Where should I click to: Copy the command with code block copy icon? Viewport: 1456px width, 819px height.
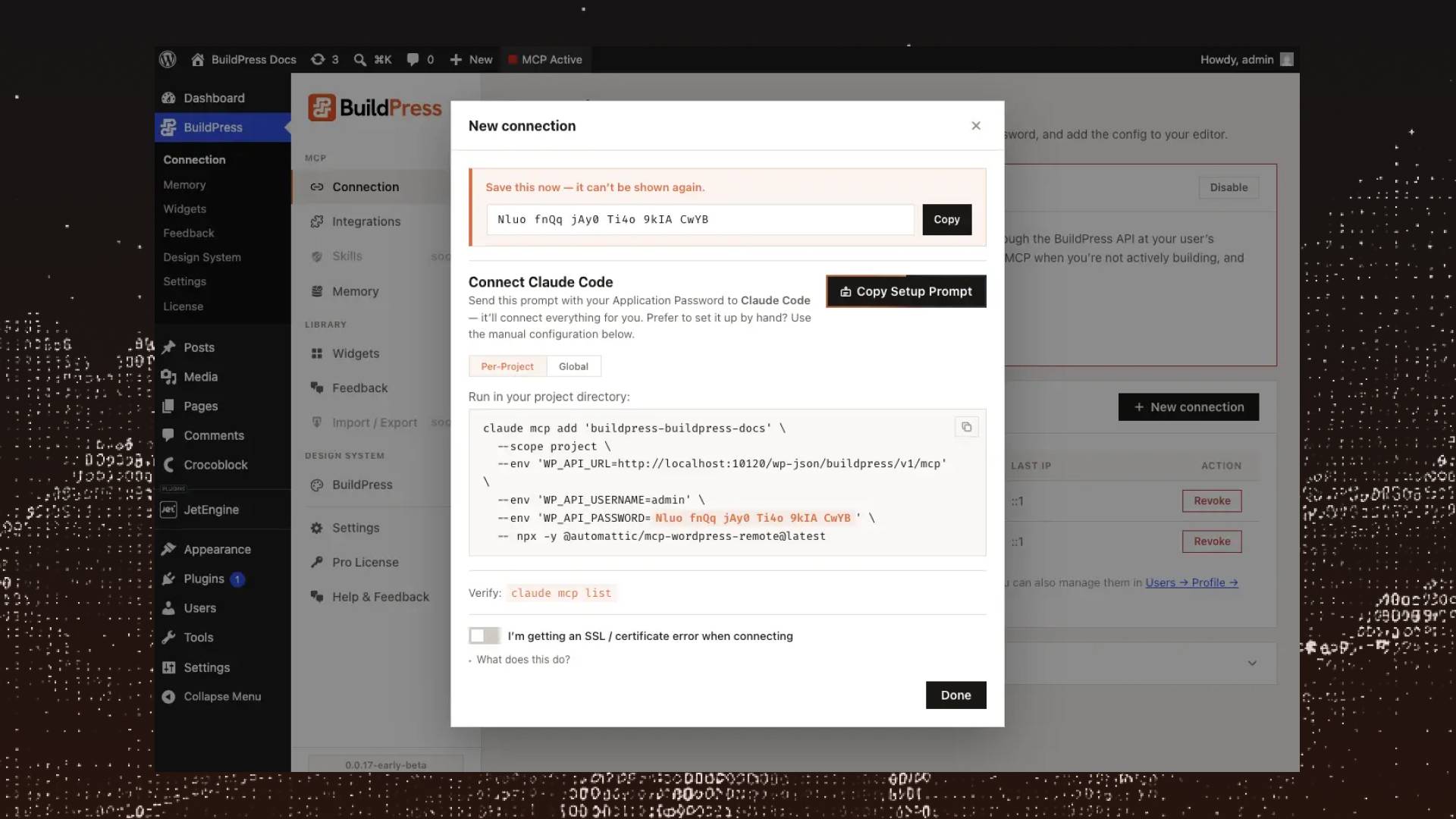[x=966, y=427]
